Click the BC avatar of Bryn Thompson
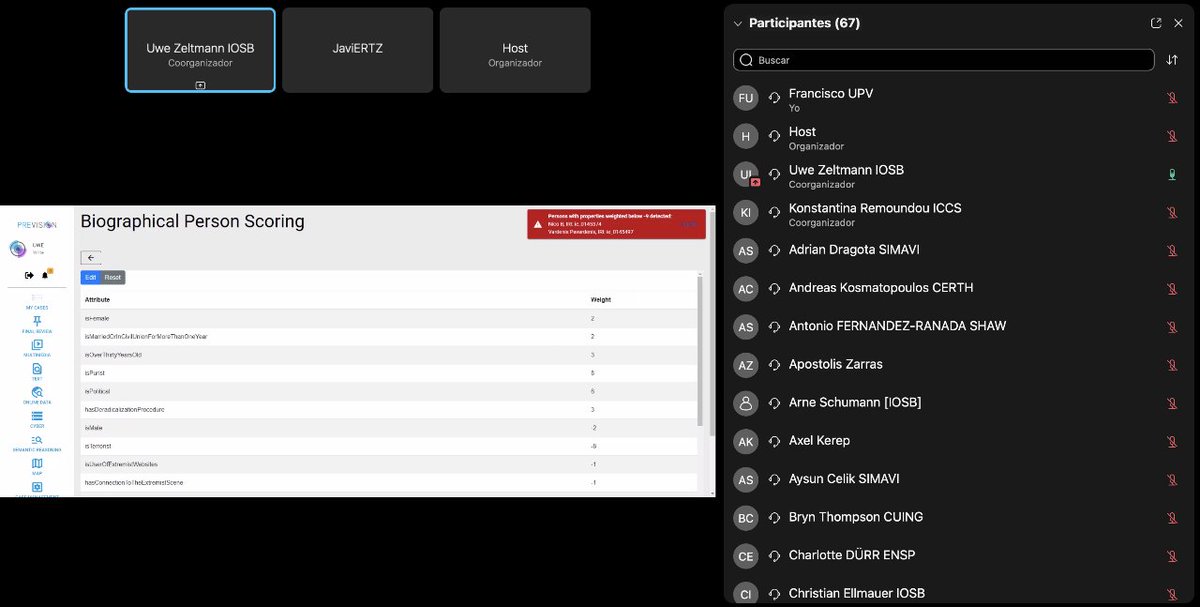Image resolution: width=1200 pixels, height=607 pixels. click(x=745, y=518)
